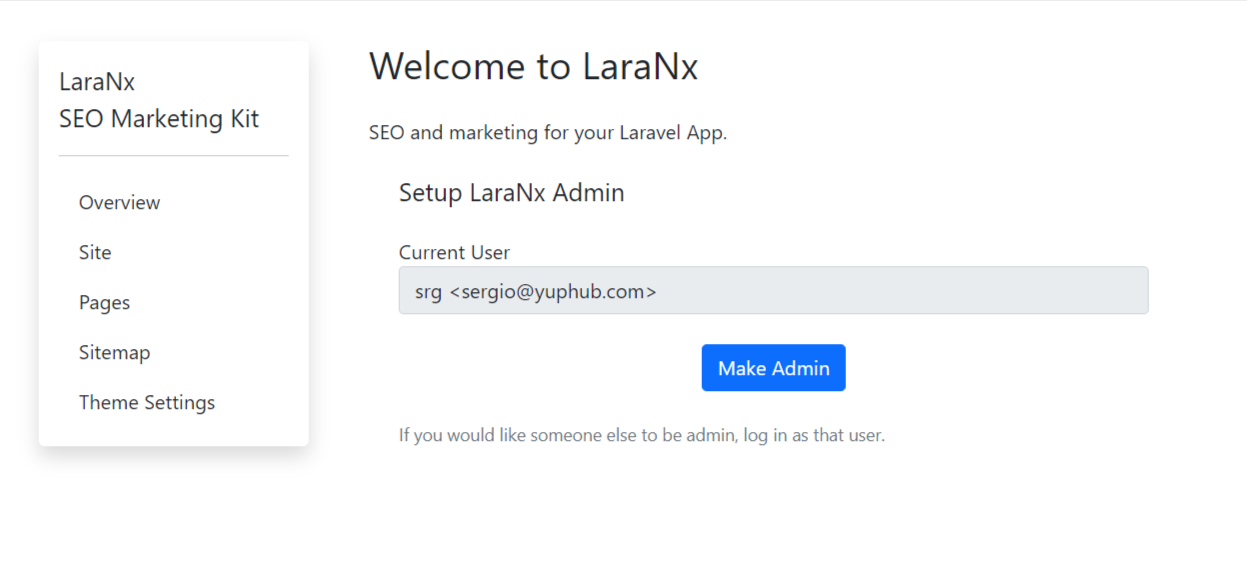Viewport: 1247px width, 571px height.
Task: Click the Welcome to LaraNx heading
Action: click(533, 66)
